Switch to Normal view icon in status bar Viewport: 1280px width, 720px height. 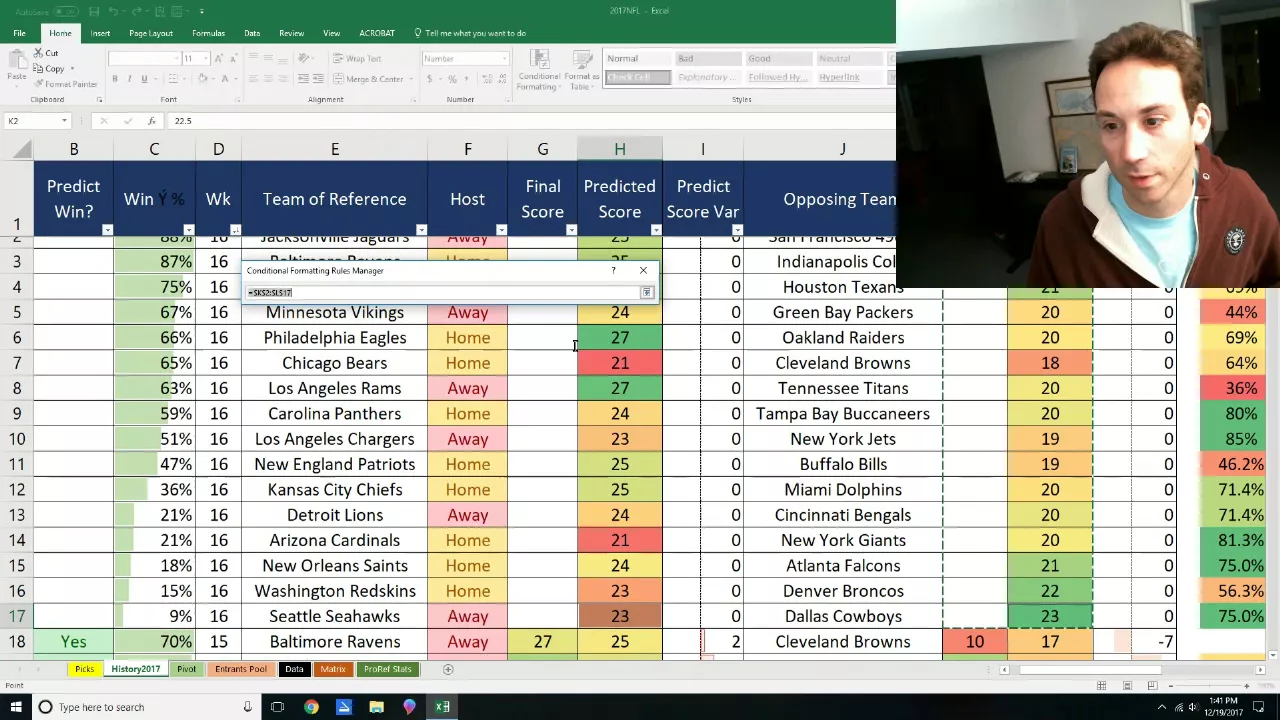tap(1101, 685)
